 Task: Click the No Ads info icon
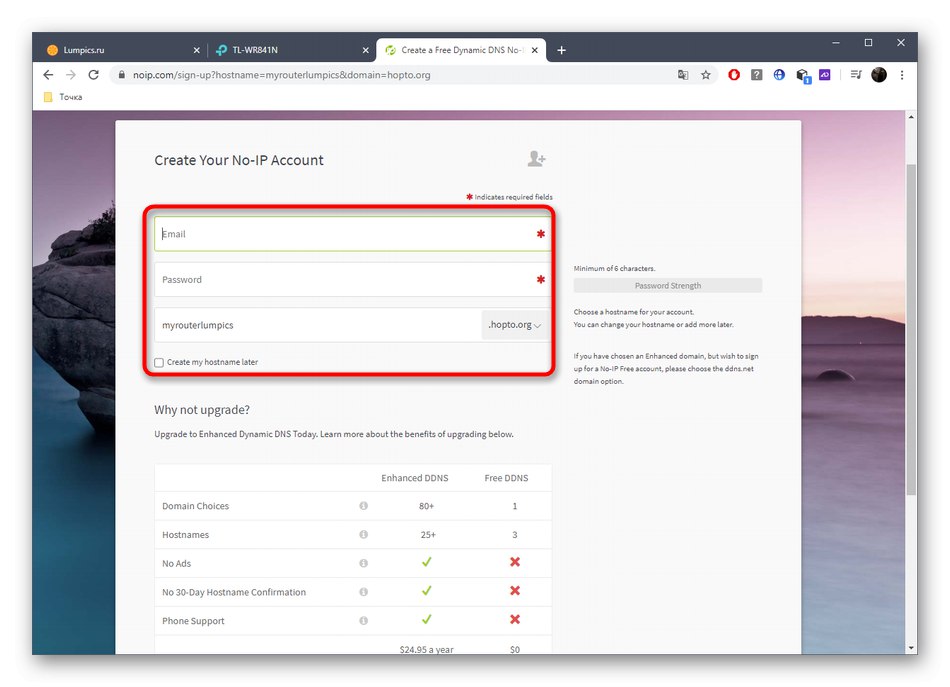[x=364, y=563]
